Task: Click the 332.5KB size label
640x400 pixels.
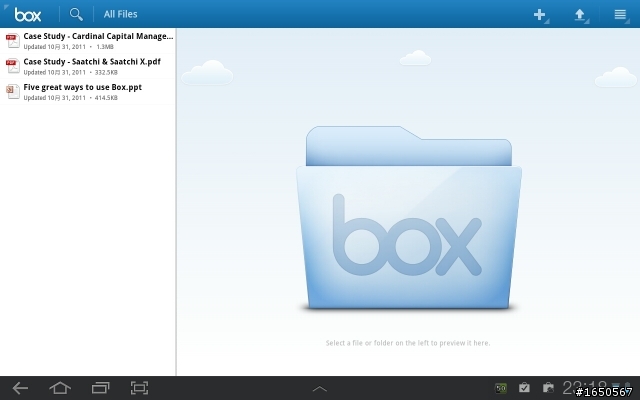Action: [x=106, y=72]
